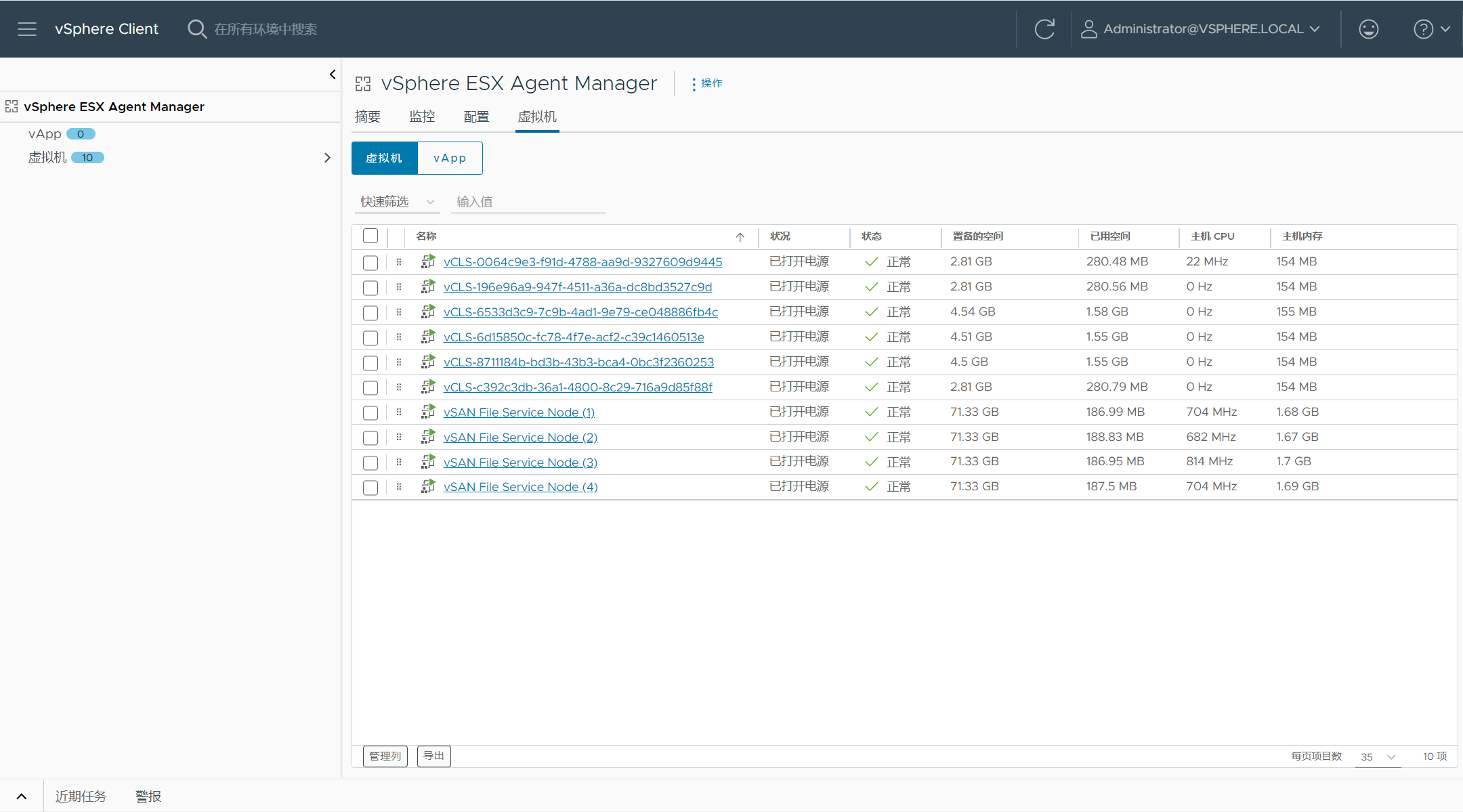Image resolution: width=1463 pixels, height=812 pixels.
Task: Check the box for vCLS-196e96a9 row
Action: tap(370, 288)
